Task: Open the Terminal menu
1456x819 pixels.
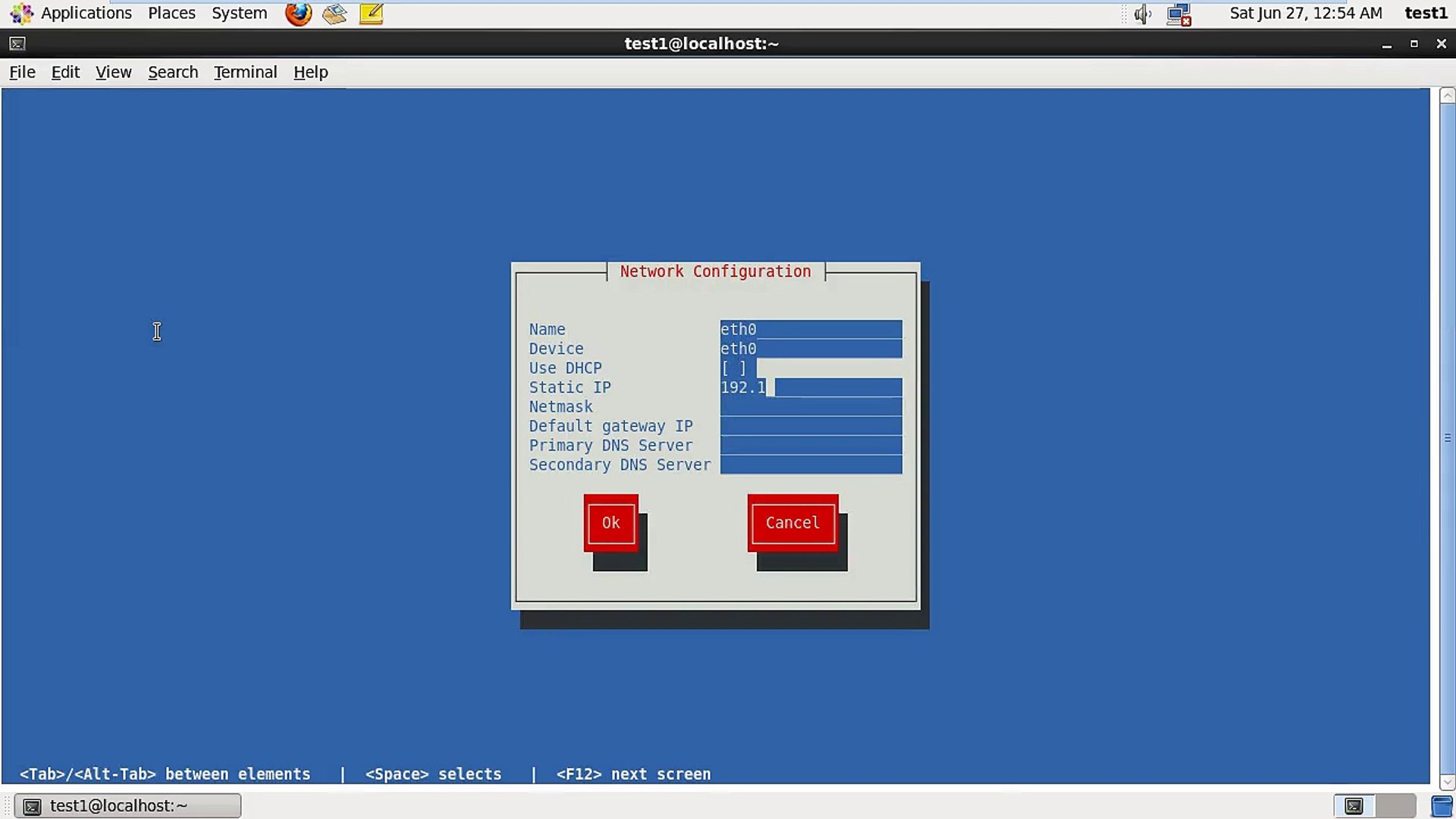Action: pyautogui.click(x=245, y=72)
